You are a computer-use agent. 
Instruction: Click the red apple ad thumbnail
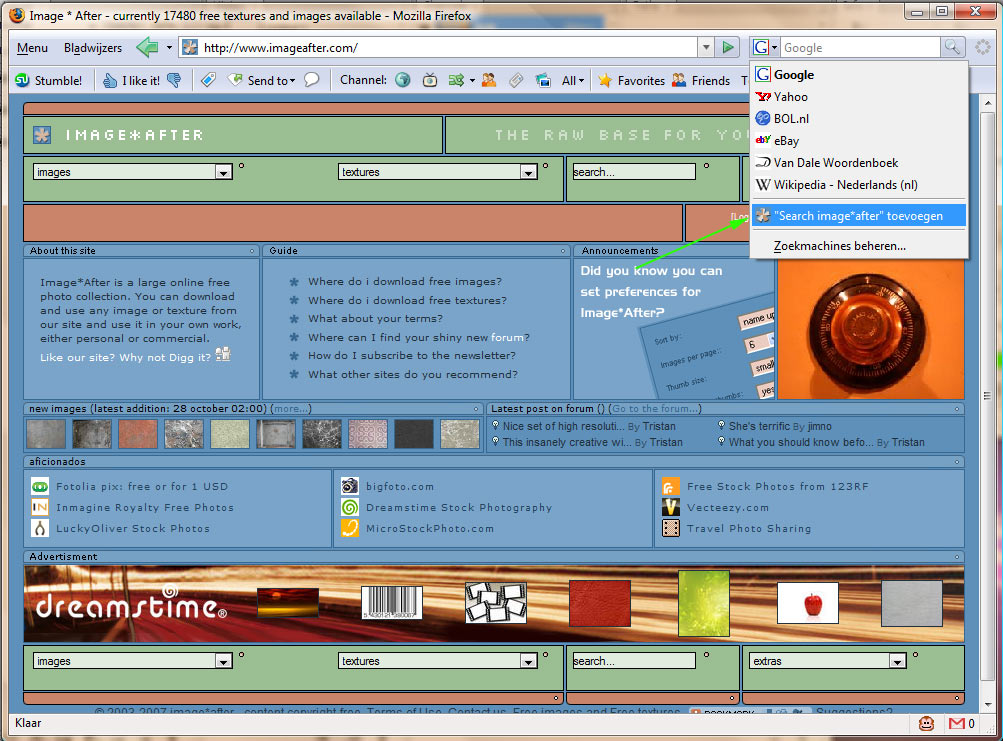point(808,603)
